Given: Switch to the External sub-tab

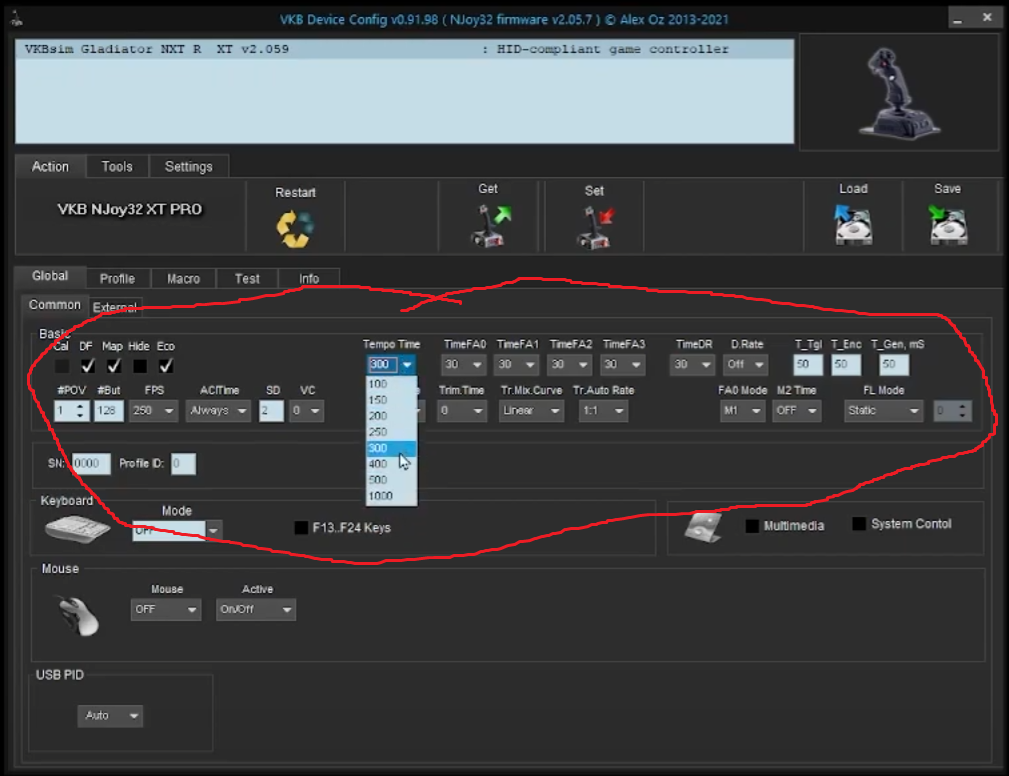Looking at the screenshot, I should pos(115,307).
